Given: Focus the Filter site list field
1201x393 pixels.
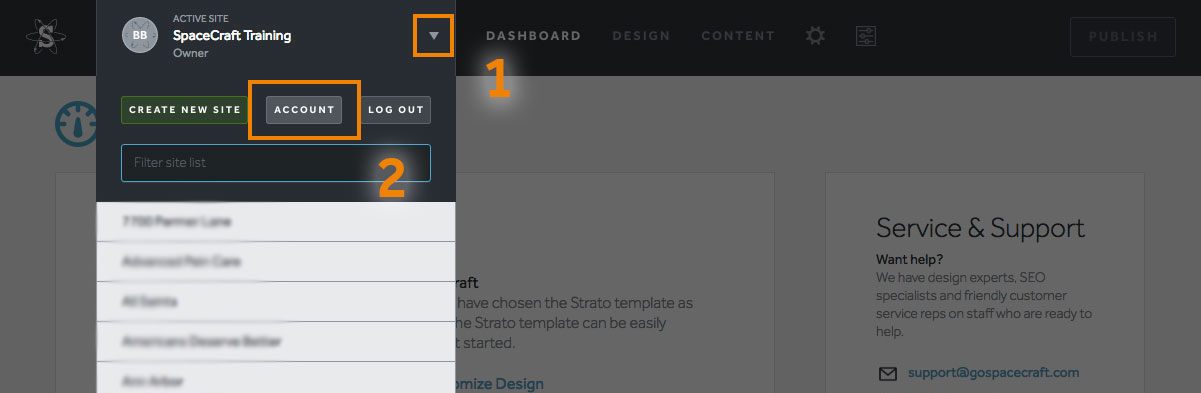Looking at the screenshot, I should (276, 163).
